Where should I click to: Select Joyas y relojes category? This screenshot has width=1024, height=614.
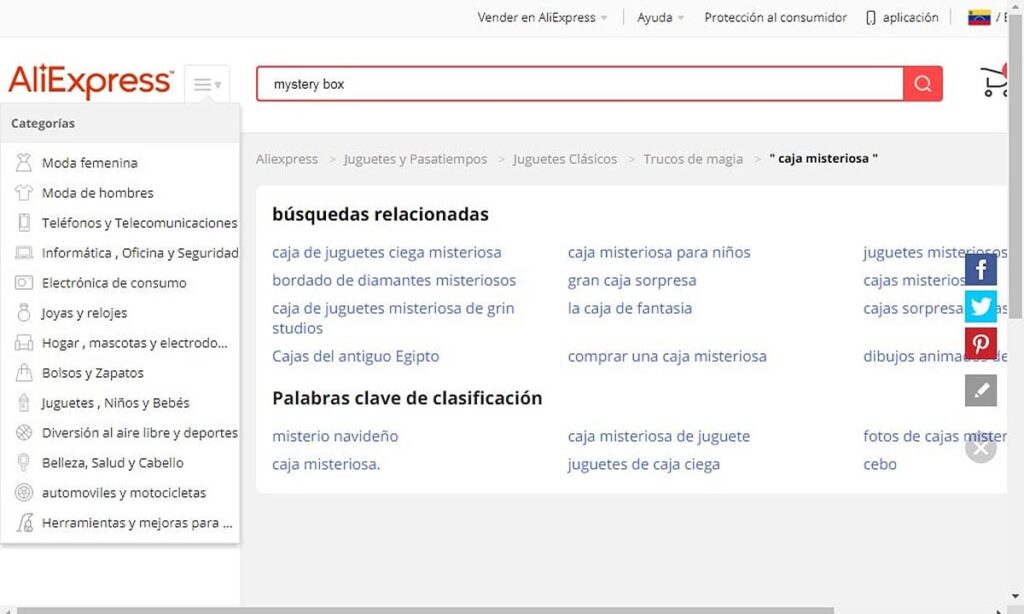tap(84, 313)
